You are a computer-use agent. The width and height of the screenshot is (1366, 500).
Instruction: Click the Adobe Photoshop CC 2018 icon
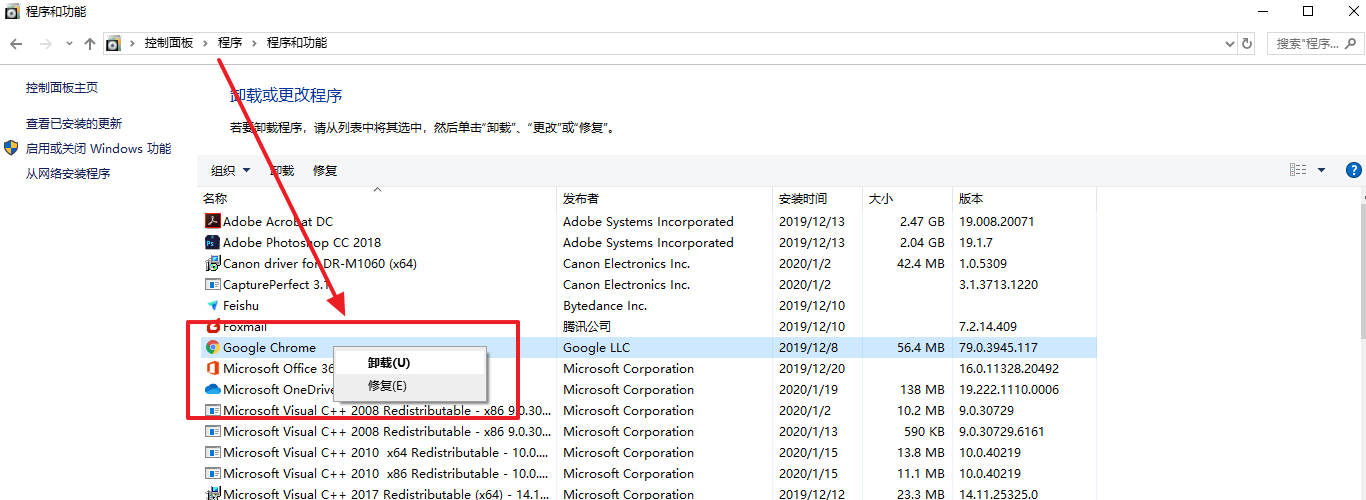coord(212,243)
